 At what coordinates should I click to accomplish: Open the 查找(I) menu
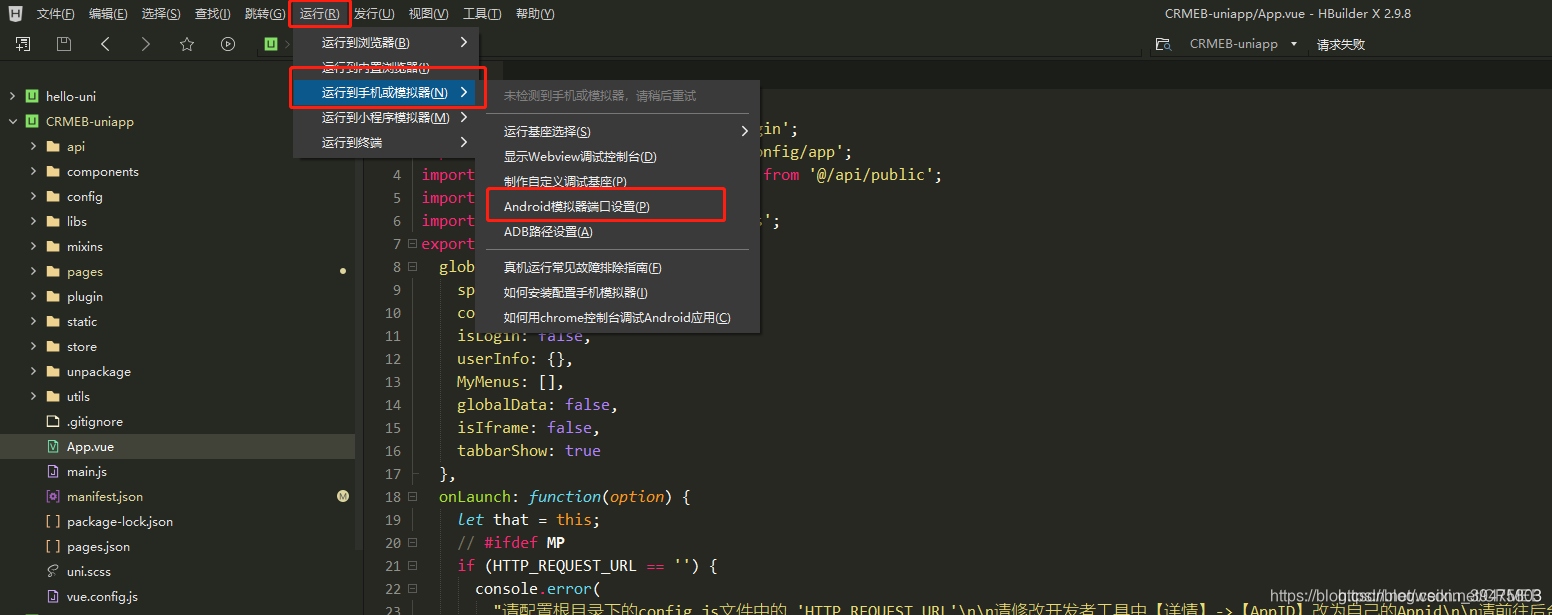[x=213, y=14]
